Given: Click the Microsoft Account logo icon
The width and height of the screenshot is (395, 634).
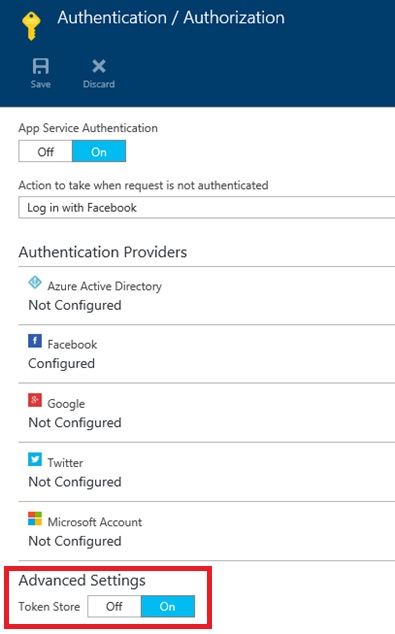Looking at the screenshot, I should pos(35,518).
